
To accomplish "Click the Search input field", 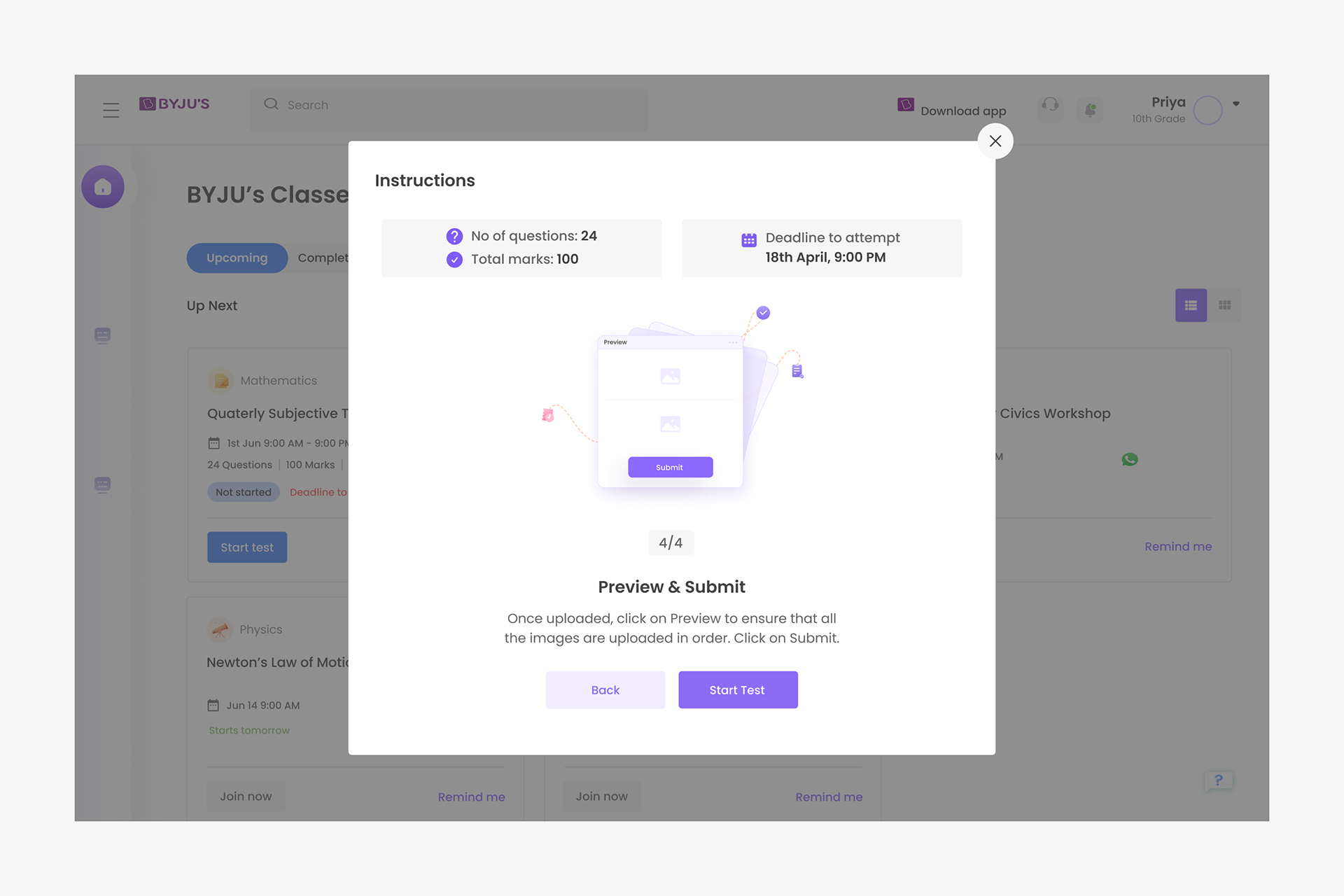I will (449, 105).
